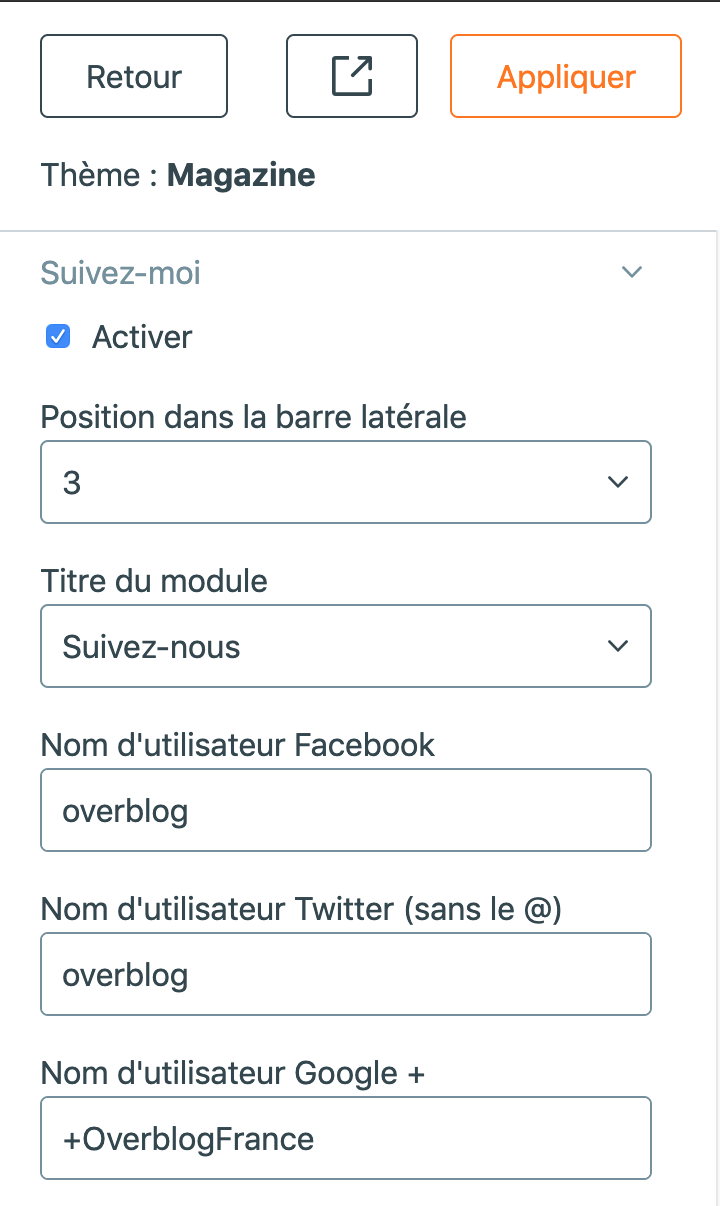Click the Activer label text
Screen dimensions: 720x1206
[142, 337]
